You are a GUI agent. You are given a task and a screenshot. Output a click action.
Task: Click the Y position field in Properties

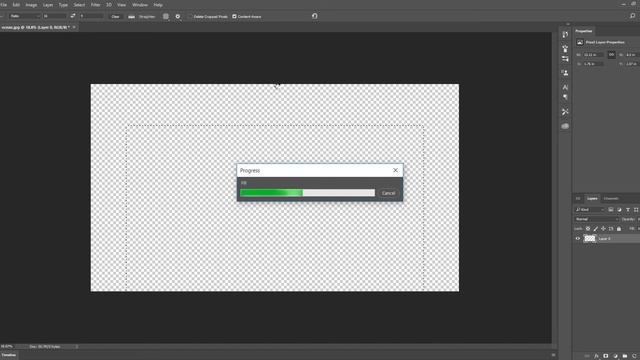(x=633, y=64)
